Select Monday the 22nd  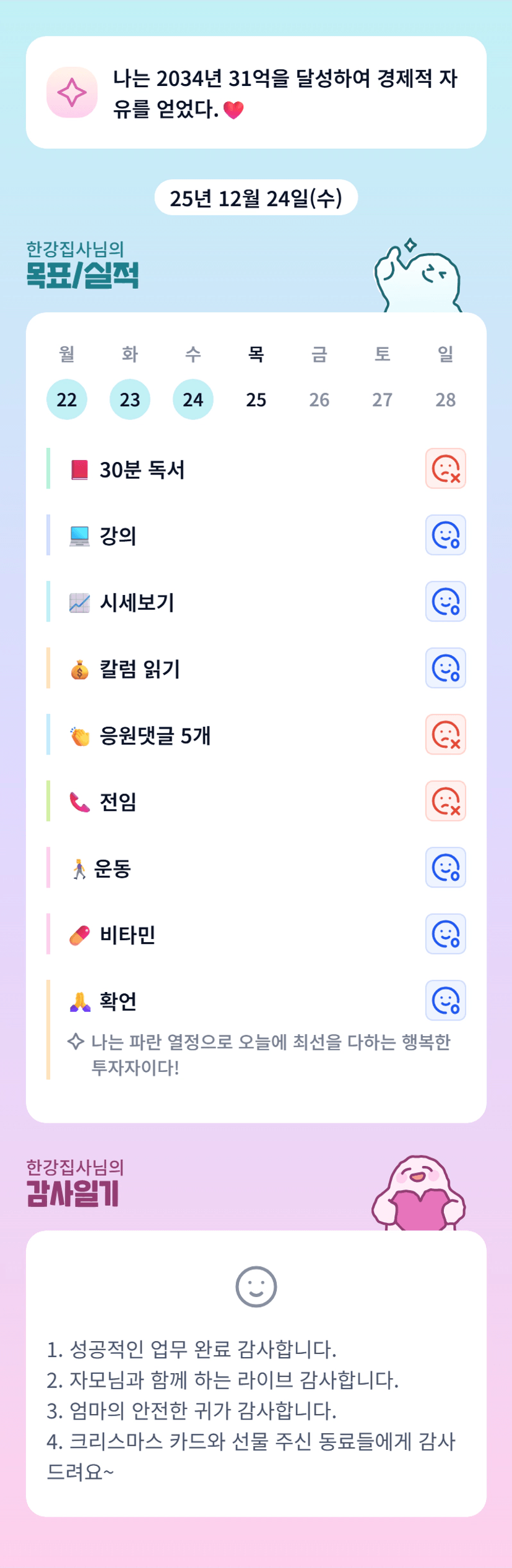click(x=67, y=400)
